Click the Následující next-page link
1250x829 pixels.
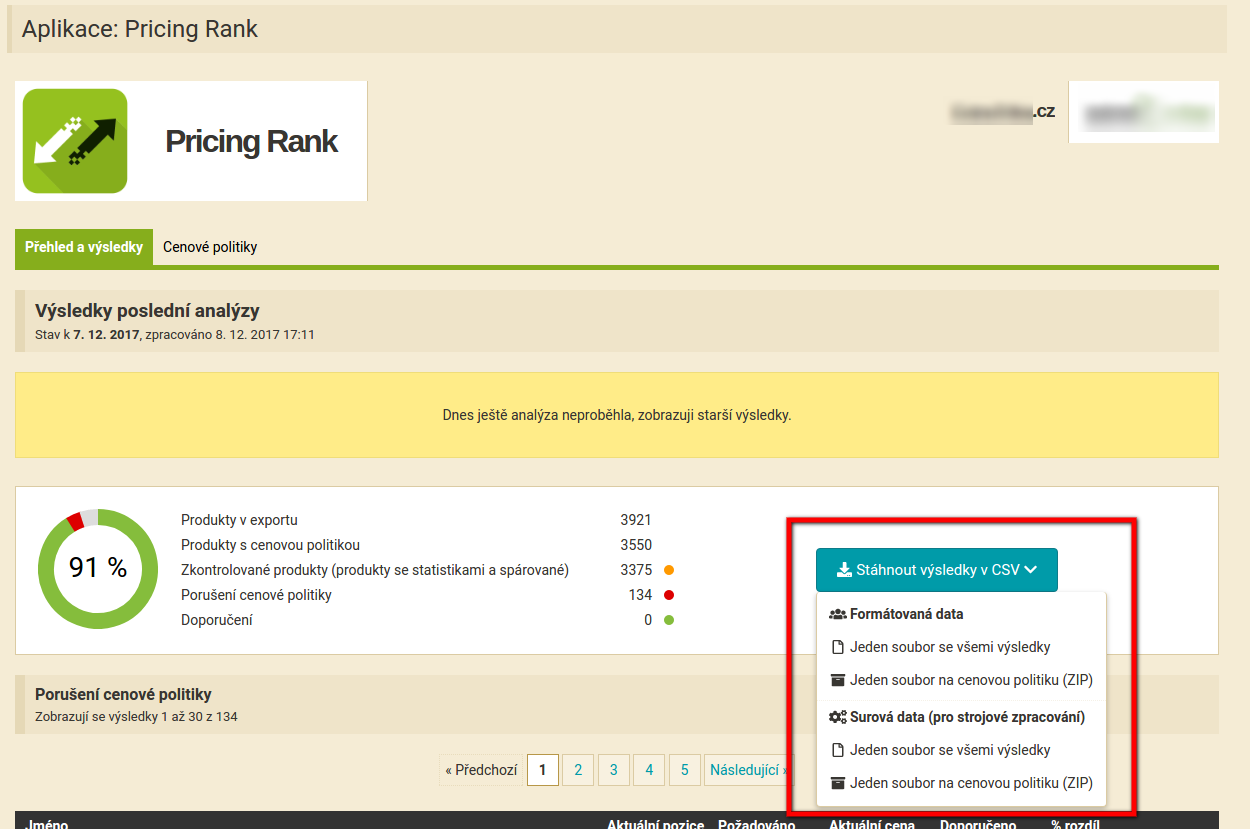click(746, 770)
